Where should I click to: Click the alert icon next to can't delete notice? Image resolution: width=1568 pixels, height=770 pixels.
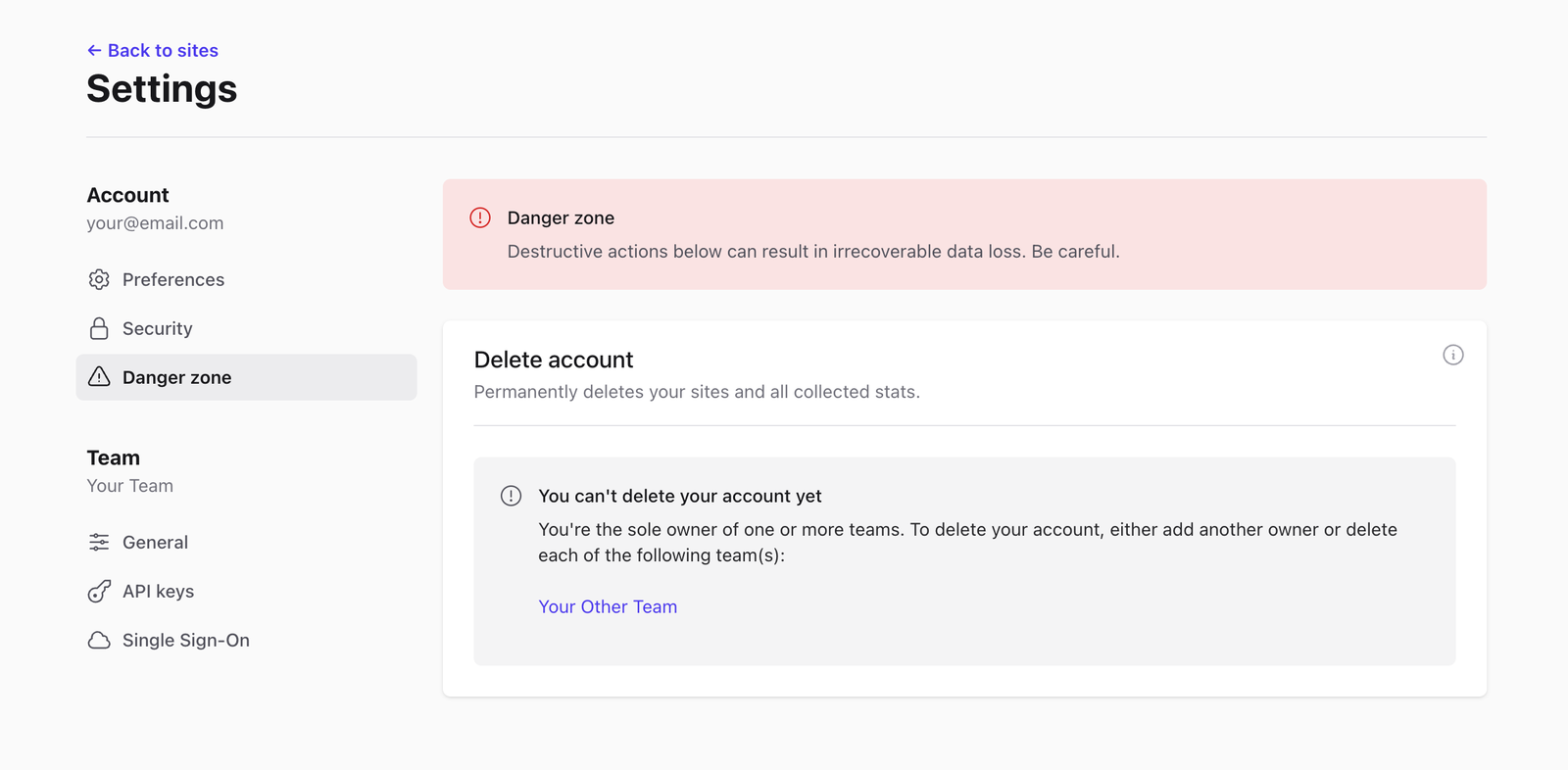coord(511,496)
